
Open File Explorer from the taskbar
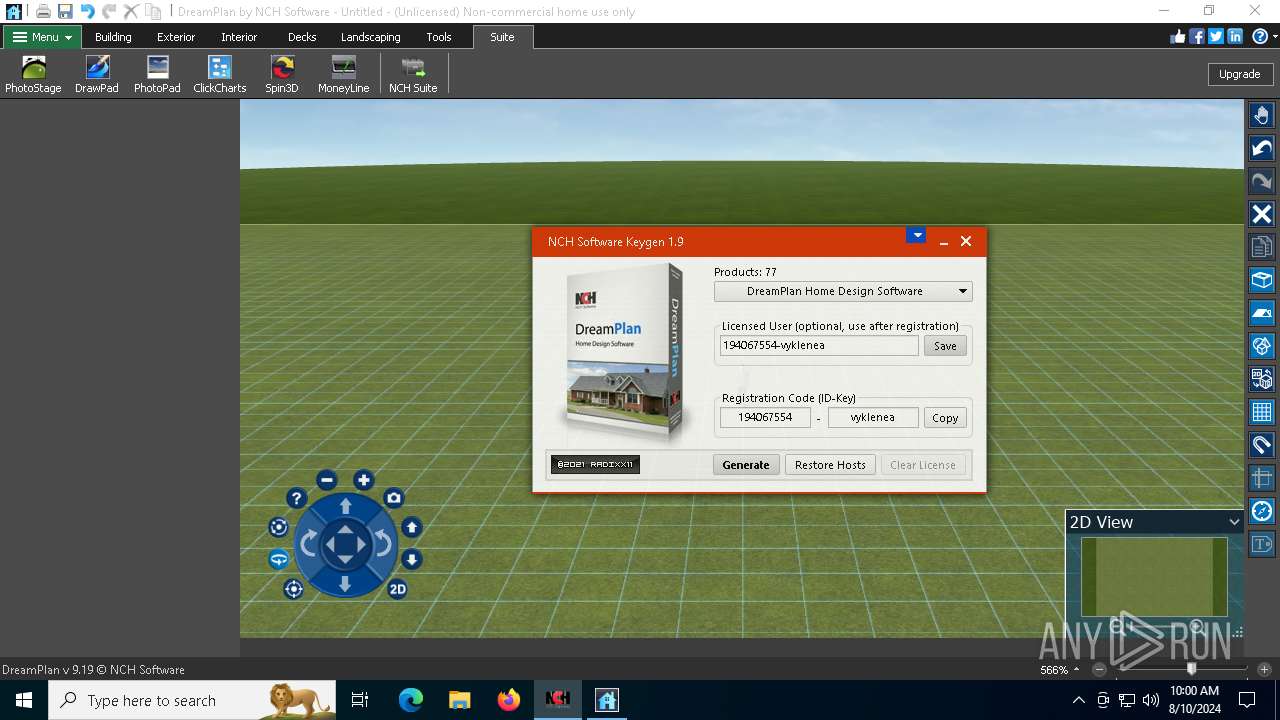[x=459, y=700]
